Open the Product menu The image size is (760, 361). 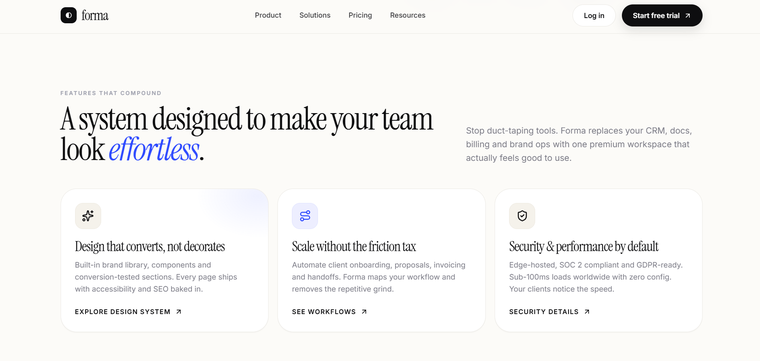(x=268, y=16)
